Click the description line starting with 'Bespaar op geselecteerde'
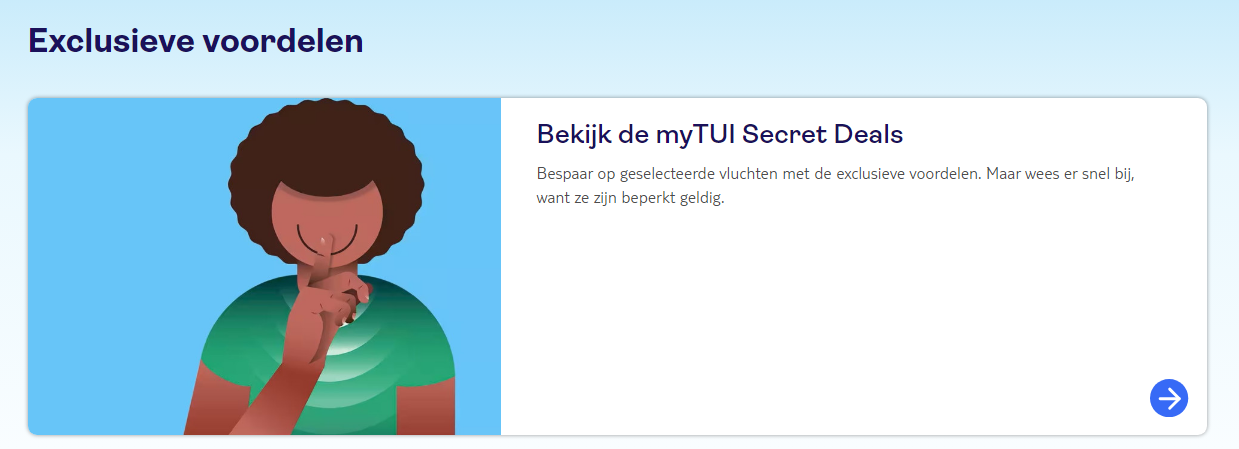The image size is (1239, 449). click(836, 174)
